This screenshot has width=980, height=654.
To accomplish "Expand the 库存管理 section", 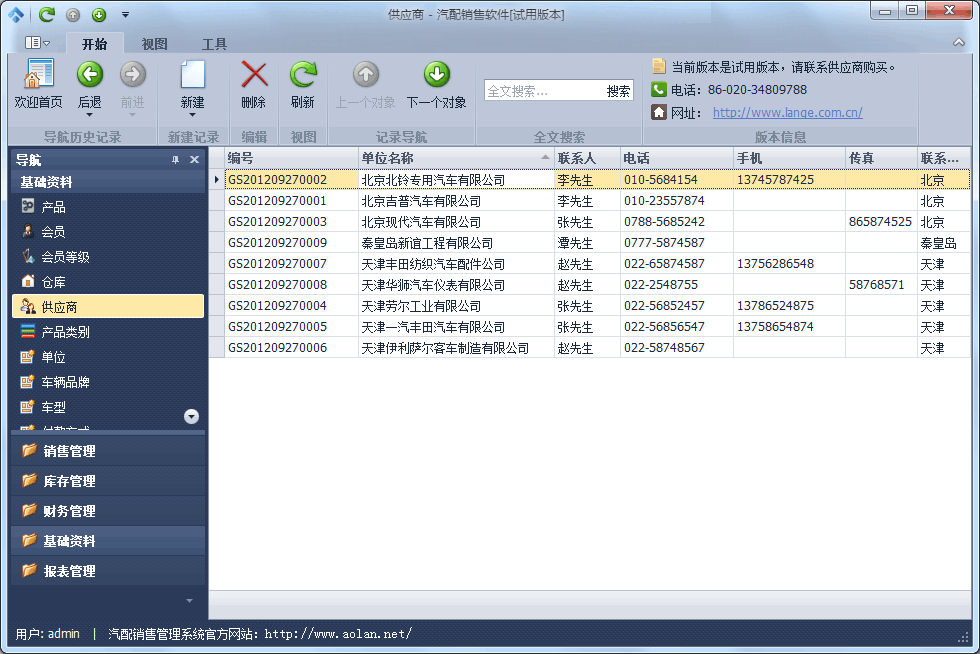I will pos(69,481).
